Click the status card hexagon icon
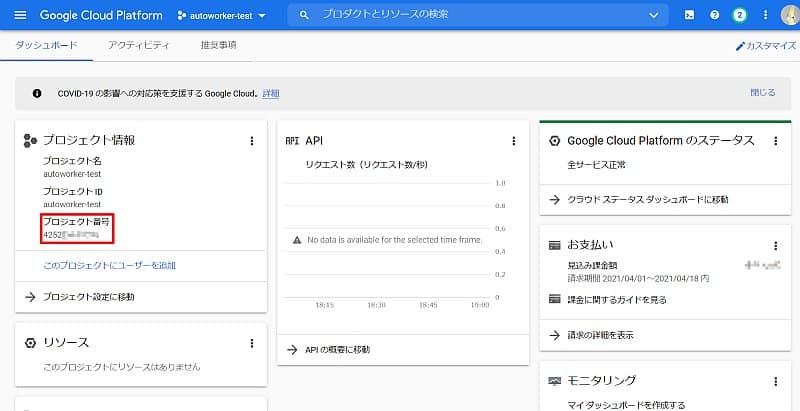This screenshot has height=411, width=800. 555,141
